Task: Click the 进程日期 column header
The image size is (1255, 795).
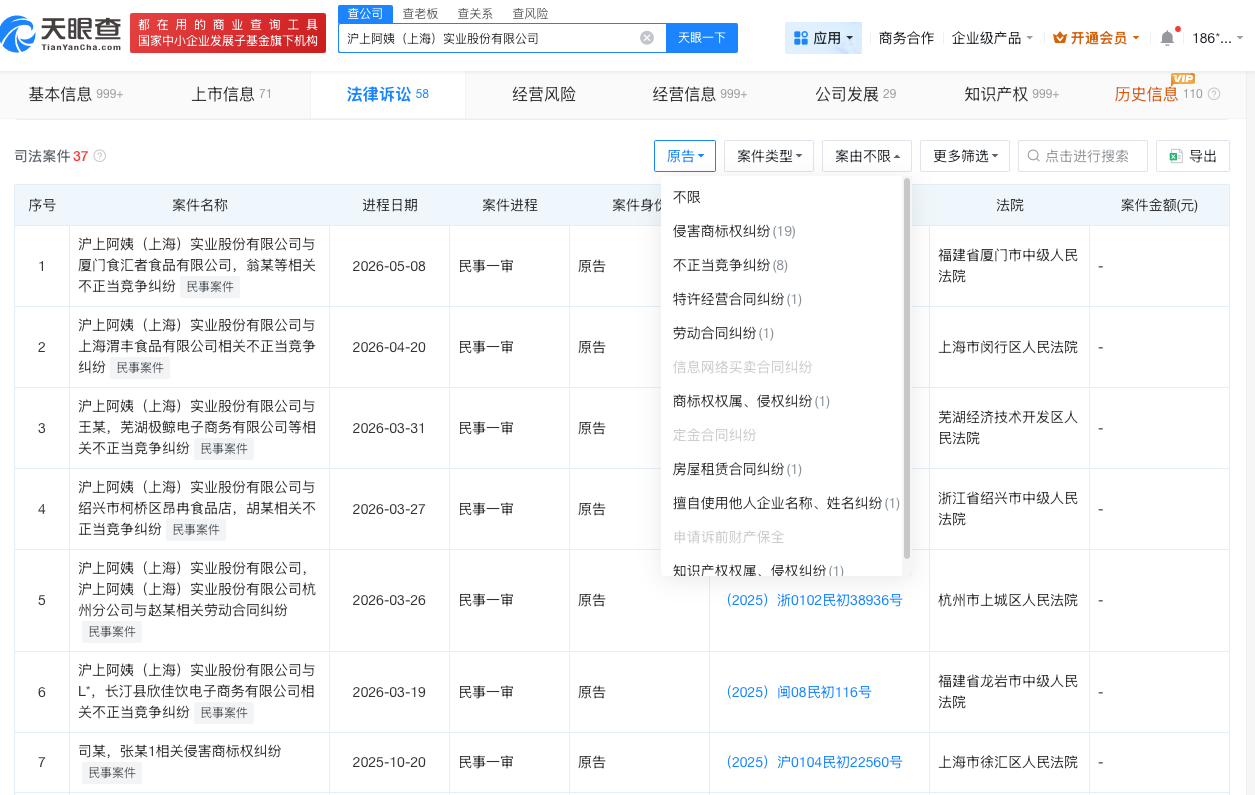Action: 390,205
